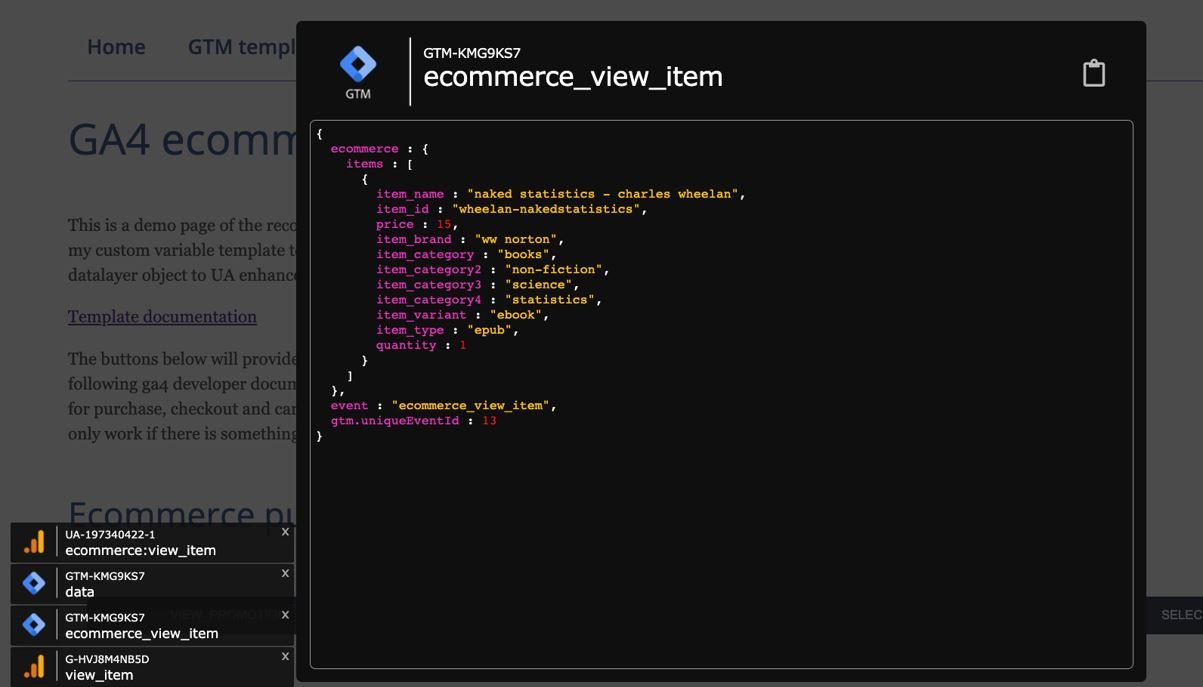The width and height of the screenshot is (1203, 687).
Task: Click the GA4 ecommerce page heading
Action: 182,140
